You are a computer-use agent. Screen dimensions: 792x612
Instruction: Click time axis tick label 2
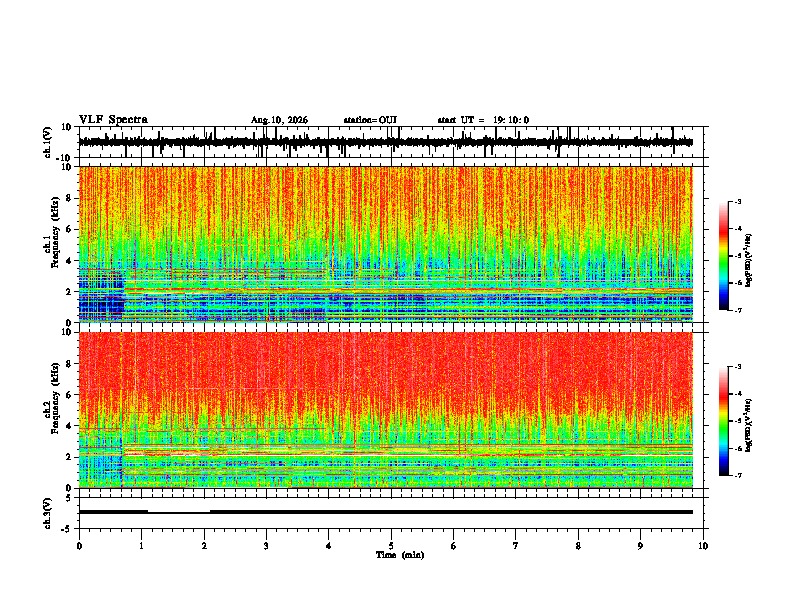[x=204, y=546]
